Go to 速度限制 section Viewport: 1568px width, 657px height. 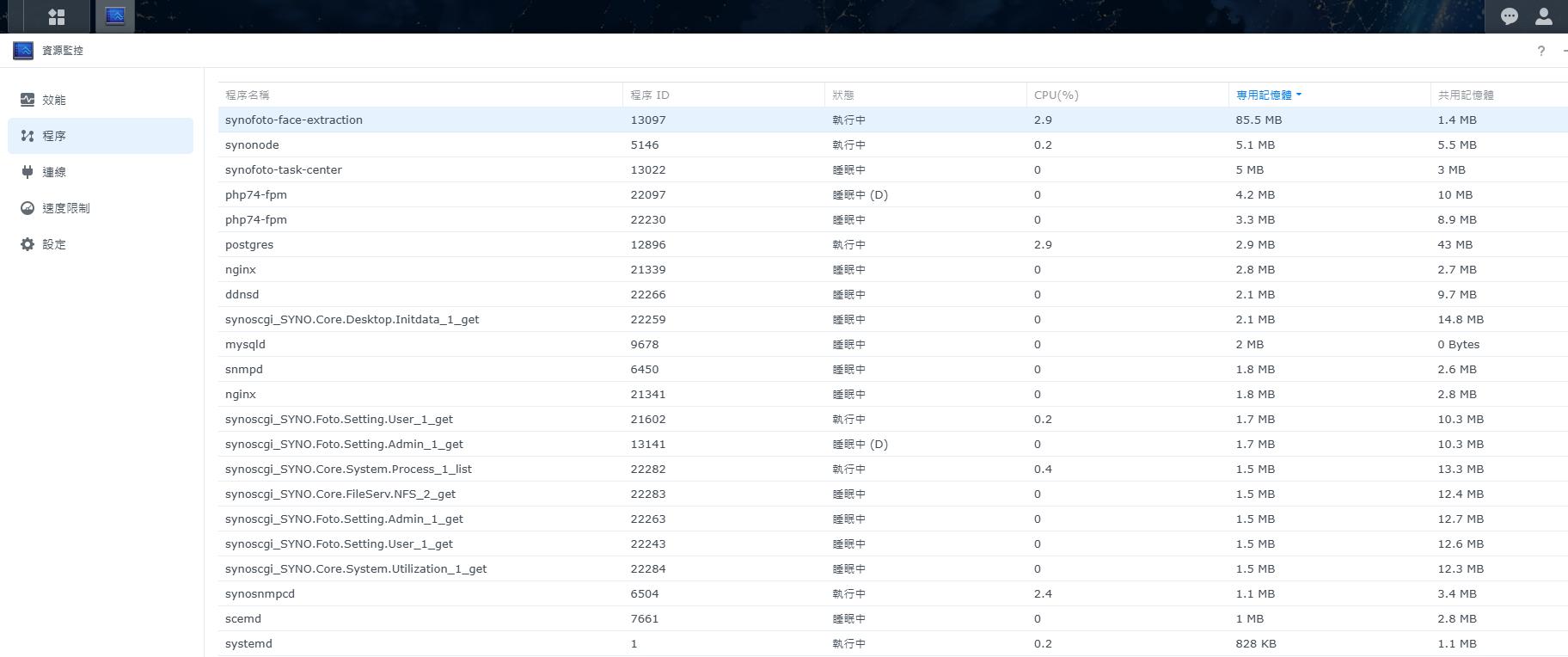(x=101, y=208)
